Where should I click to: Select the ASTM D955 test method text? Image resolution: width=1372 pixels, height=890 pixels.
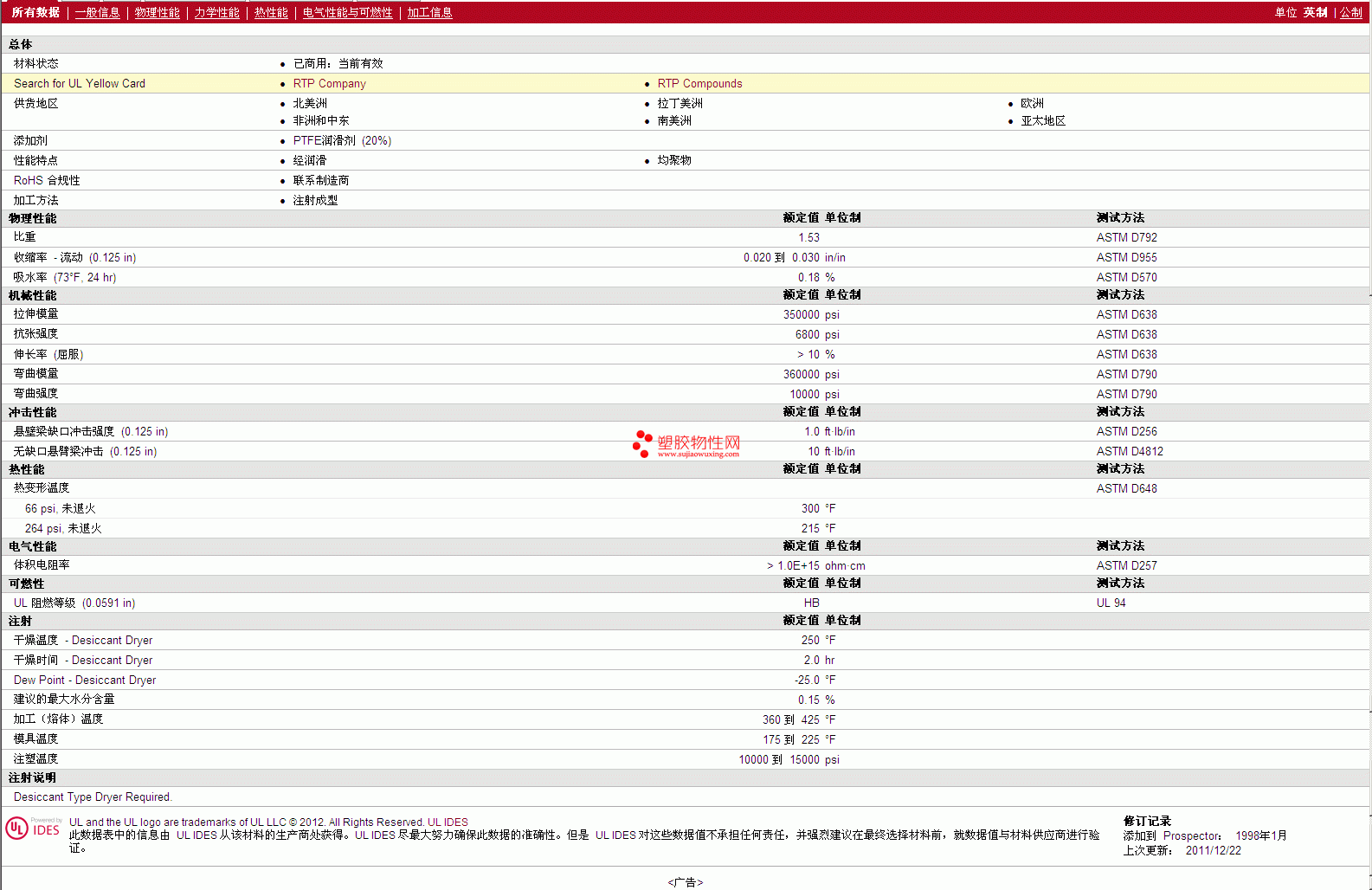1126,257
